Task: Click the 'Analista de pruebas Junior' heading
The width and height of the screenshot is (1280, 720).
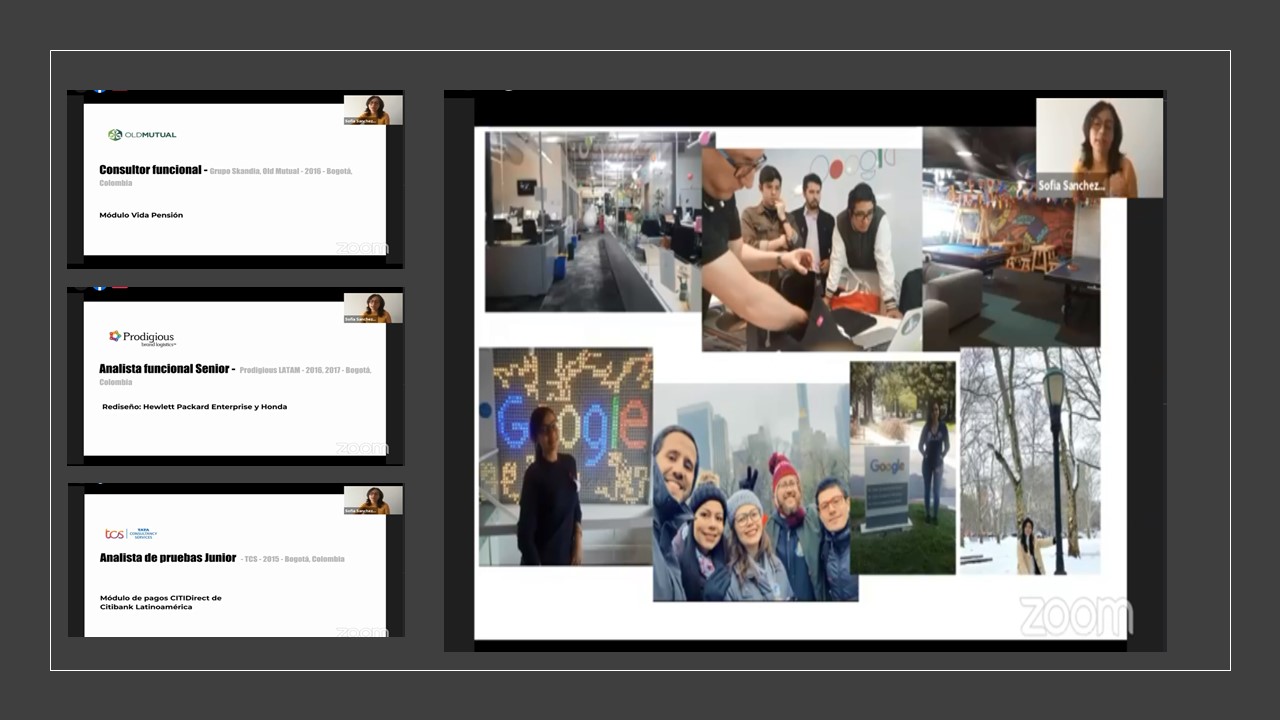Action: coord(168,558)
